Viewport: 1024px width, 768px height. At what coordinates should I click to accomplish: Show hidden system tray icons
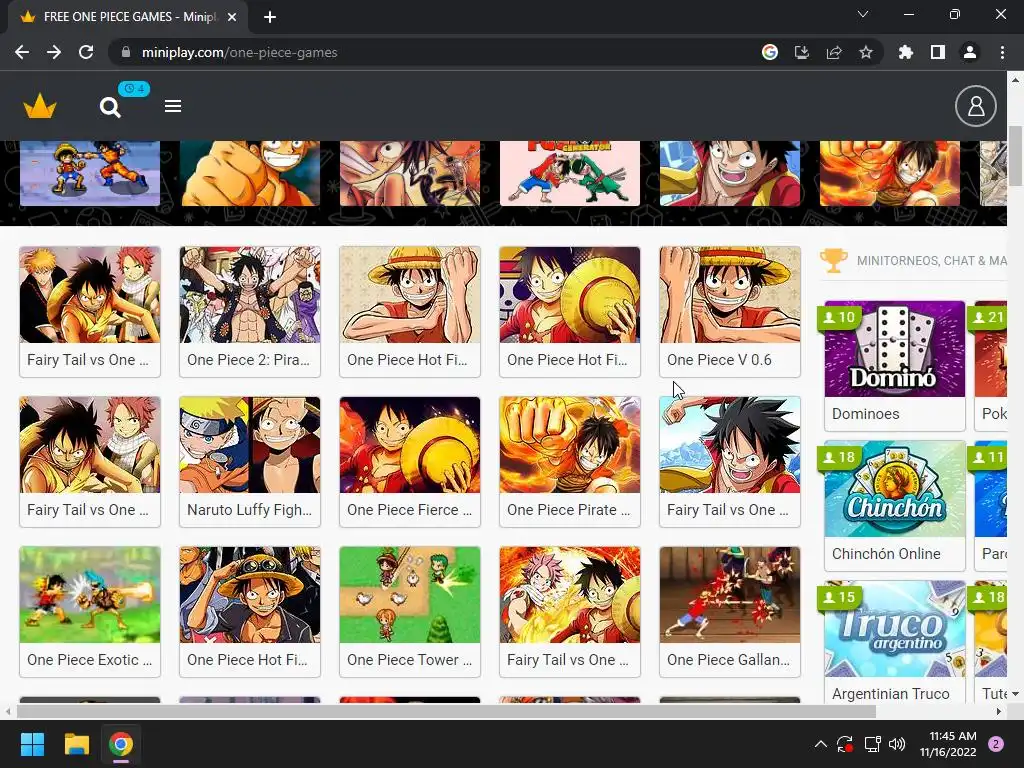(x=821, y=744)
